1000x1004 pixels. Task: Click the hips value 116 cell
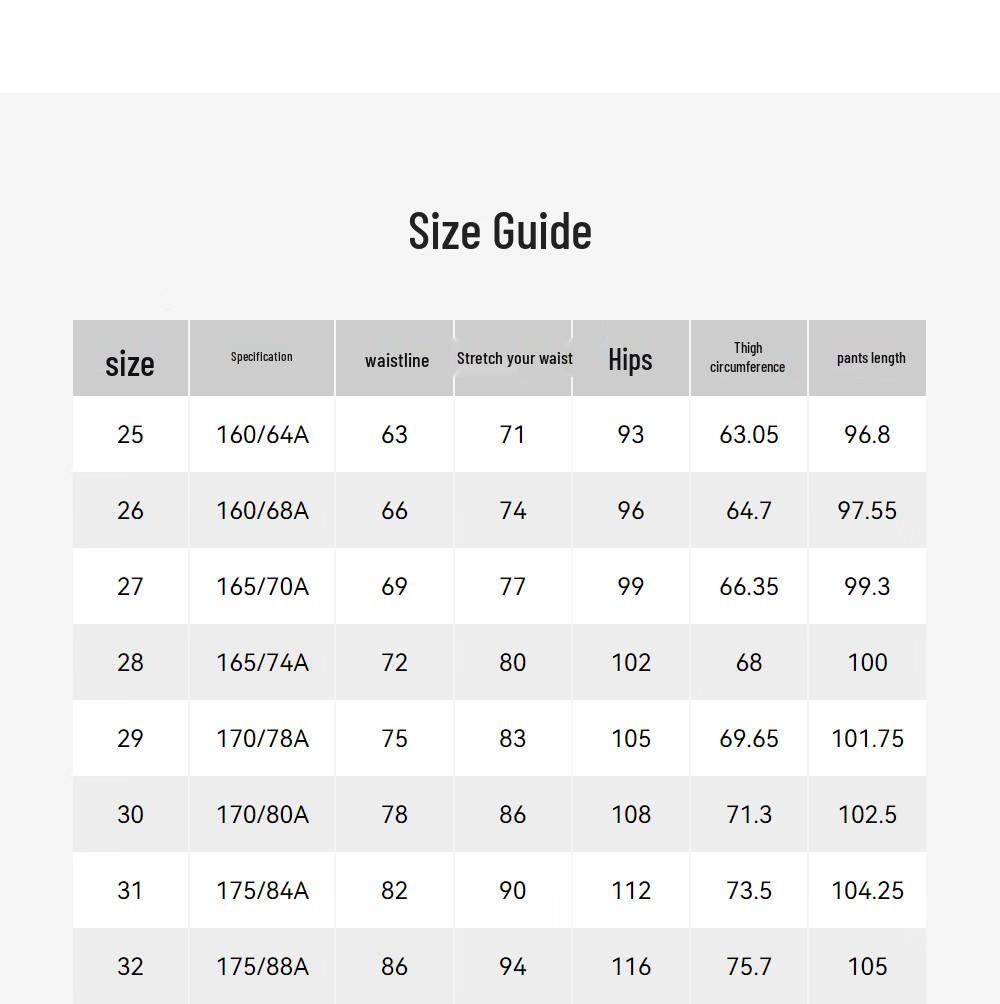click(631, 967)
